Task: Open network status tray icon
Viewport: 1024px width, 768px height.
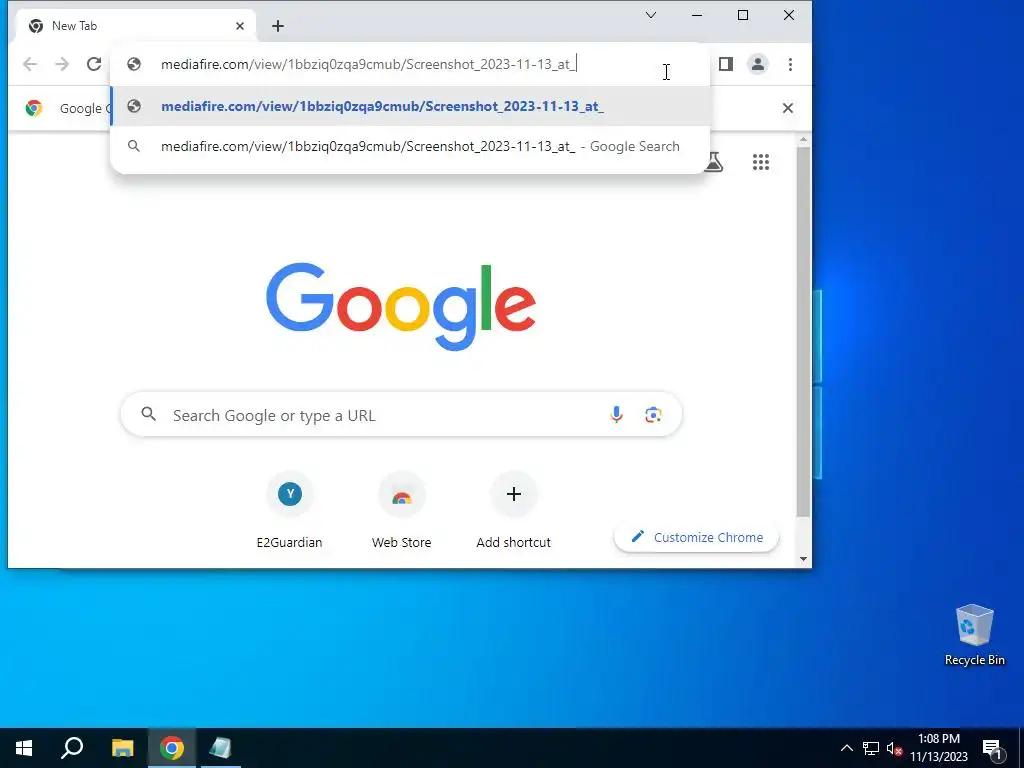Action: tap(871, 748)
